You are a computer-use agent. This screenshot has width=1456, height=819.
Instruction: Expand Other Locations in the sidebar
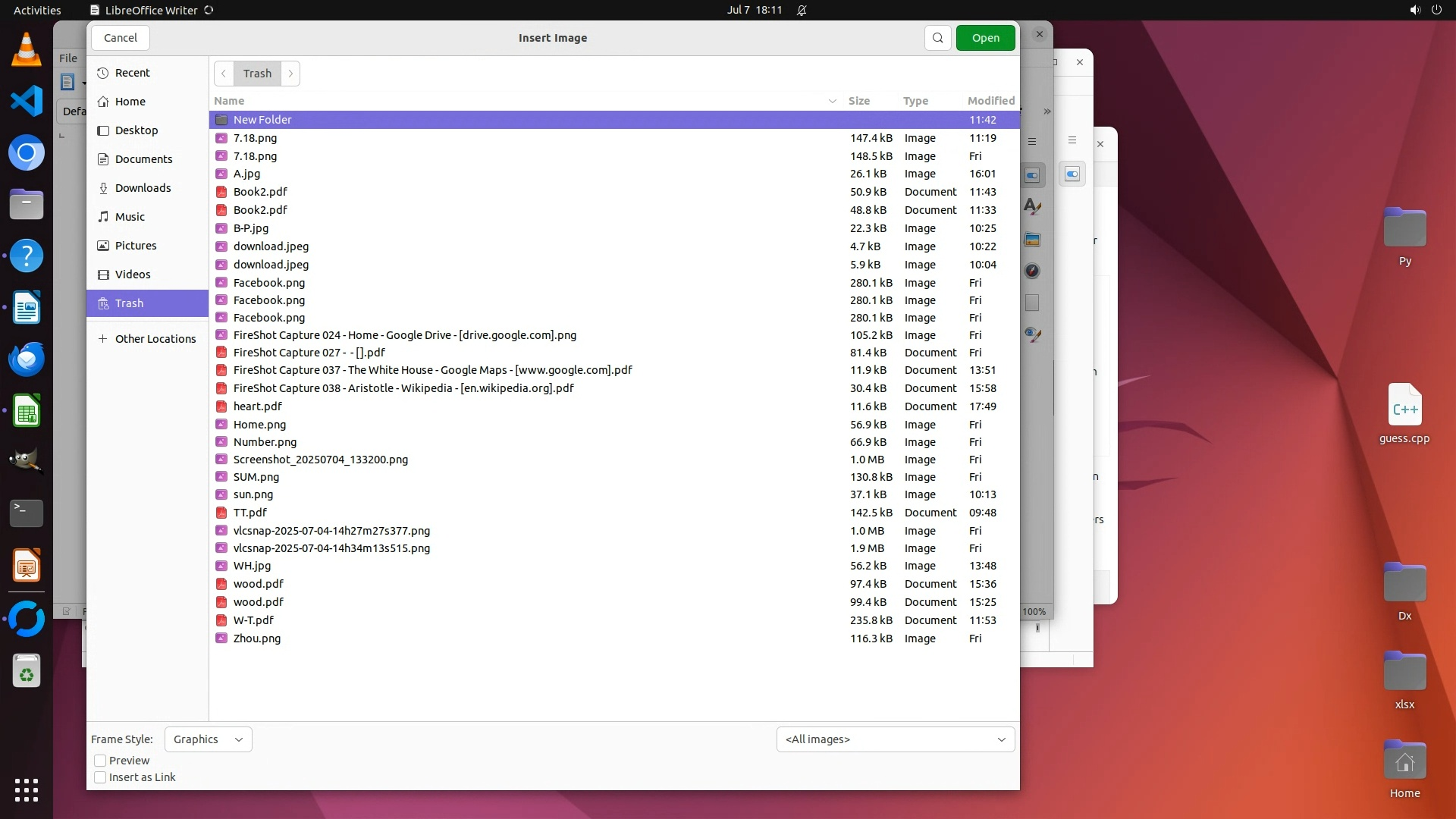155,339
